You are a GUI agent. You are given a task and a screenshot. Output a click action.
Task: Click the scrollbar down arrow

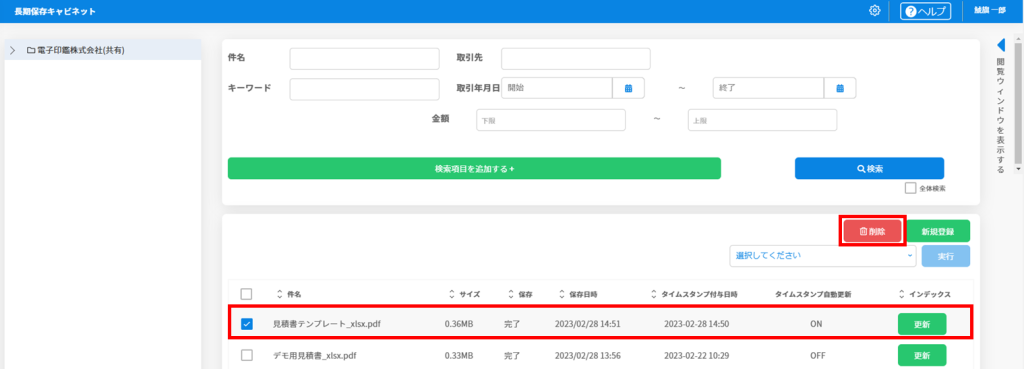pyautogui.click(x=1017, y=168)
